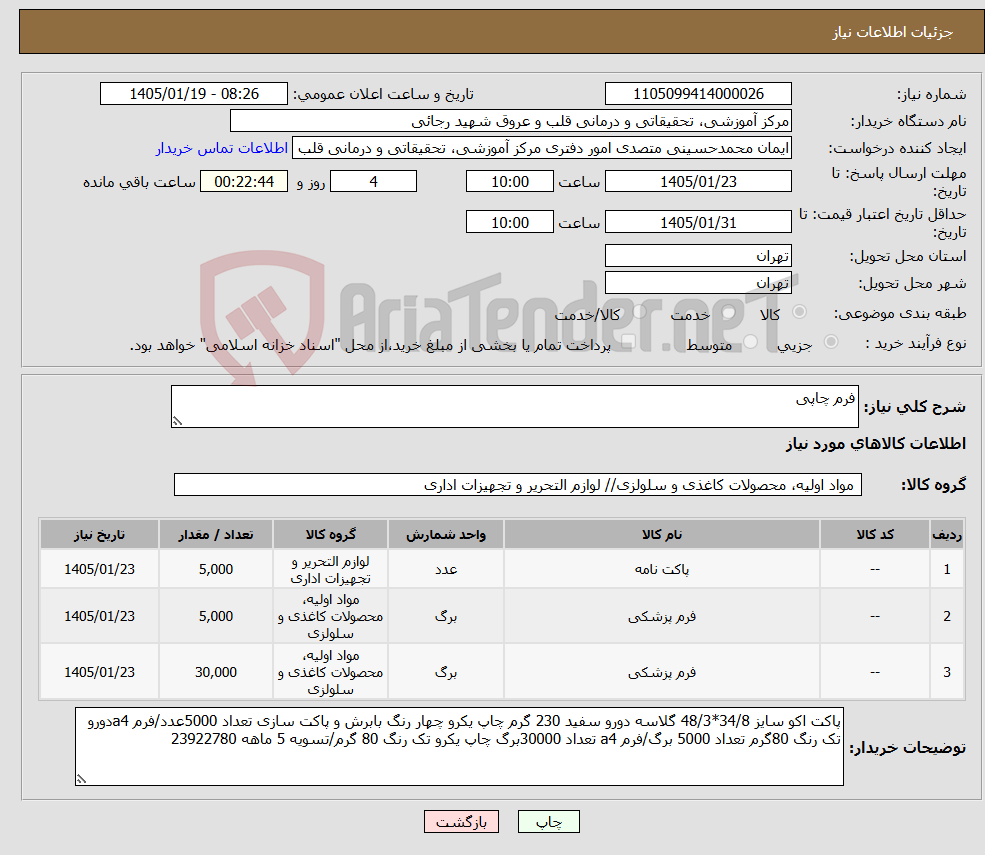Click the resize handle of buyer notes box
The width and height of the screenshot is (985, 855).
pos(81,779)
